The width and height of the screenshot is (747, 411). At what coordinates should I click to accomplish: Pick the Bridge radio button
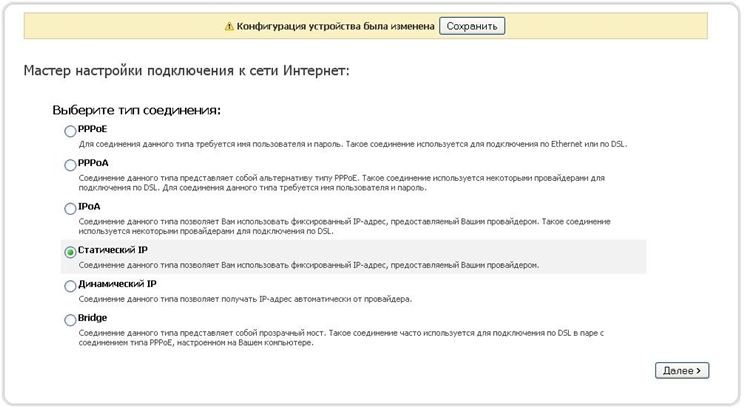point(70,320)
